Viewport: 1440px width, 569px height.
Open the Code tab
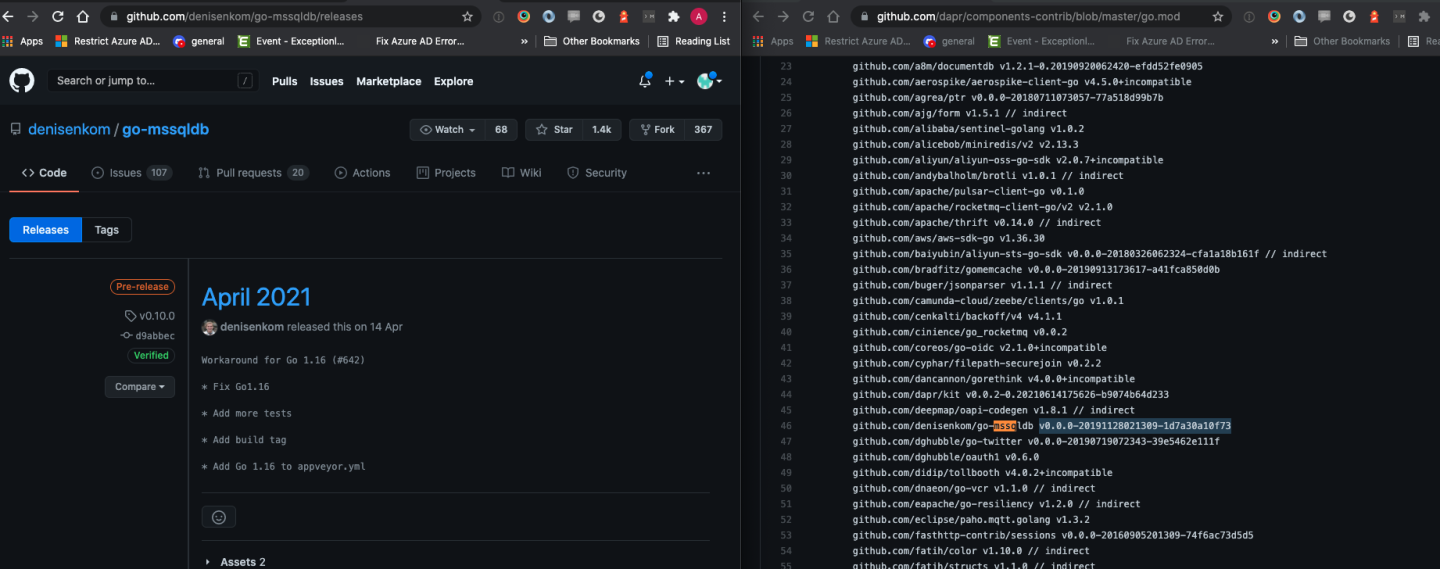point(44,173)
